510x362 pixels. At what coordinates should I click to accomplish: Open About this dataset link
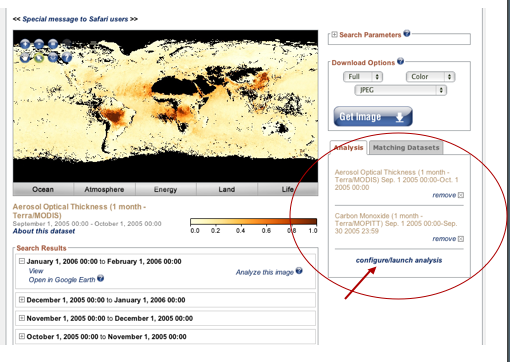[44, 231]
